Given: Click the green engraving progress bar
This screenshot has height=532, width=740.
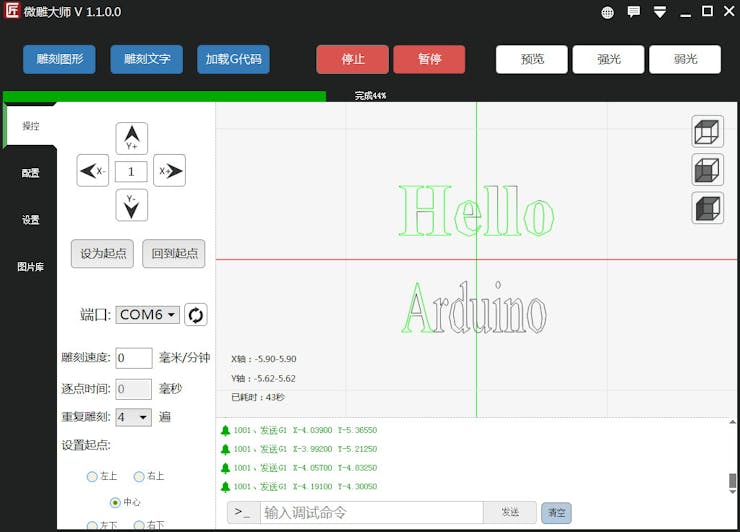Looking at the screenshot, I should [164, 96].
